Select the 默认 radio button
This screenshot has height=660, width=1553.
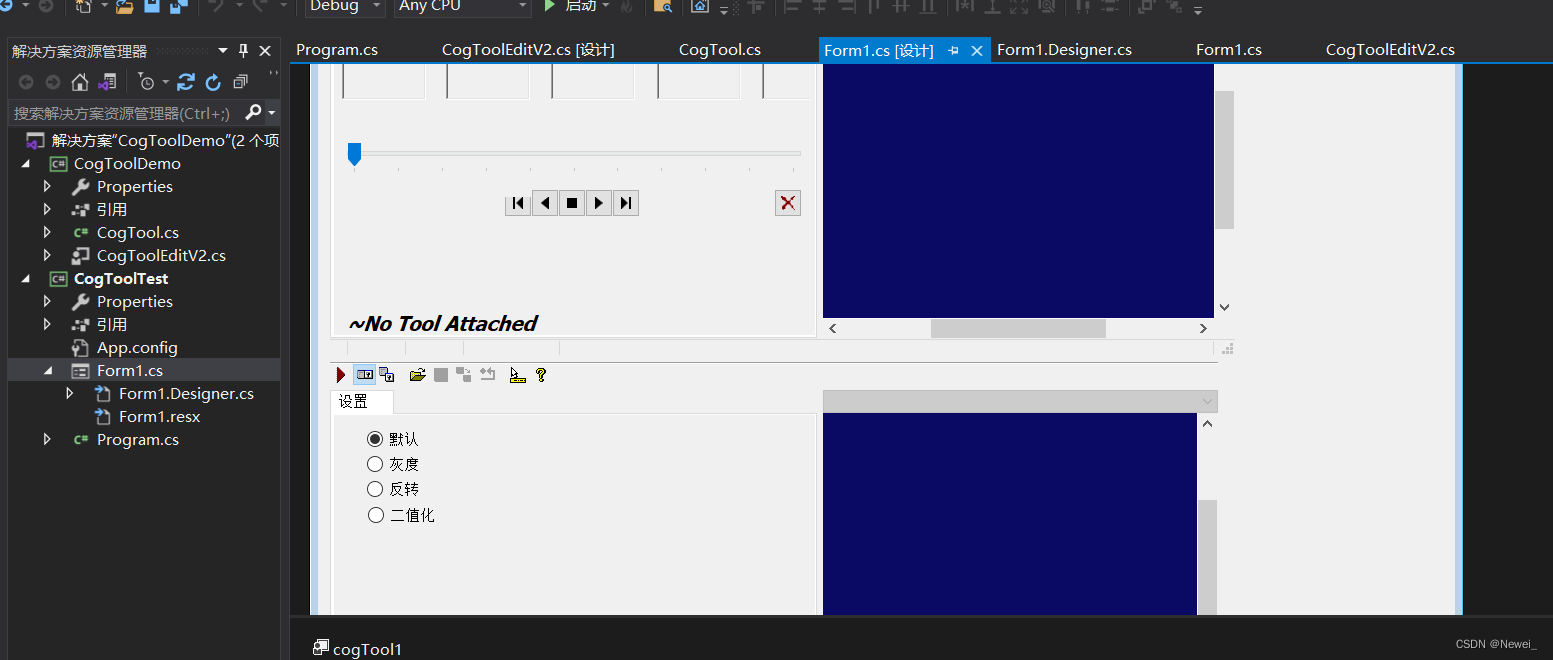point(375,439)
